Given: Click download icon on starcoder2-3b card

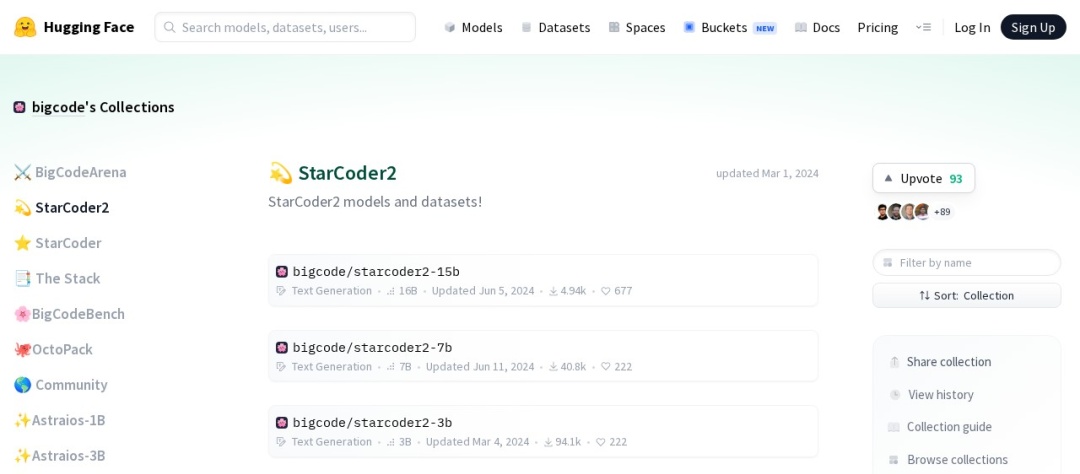Looking at the screenshot, I should pos(548,442).
